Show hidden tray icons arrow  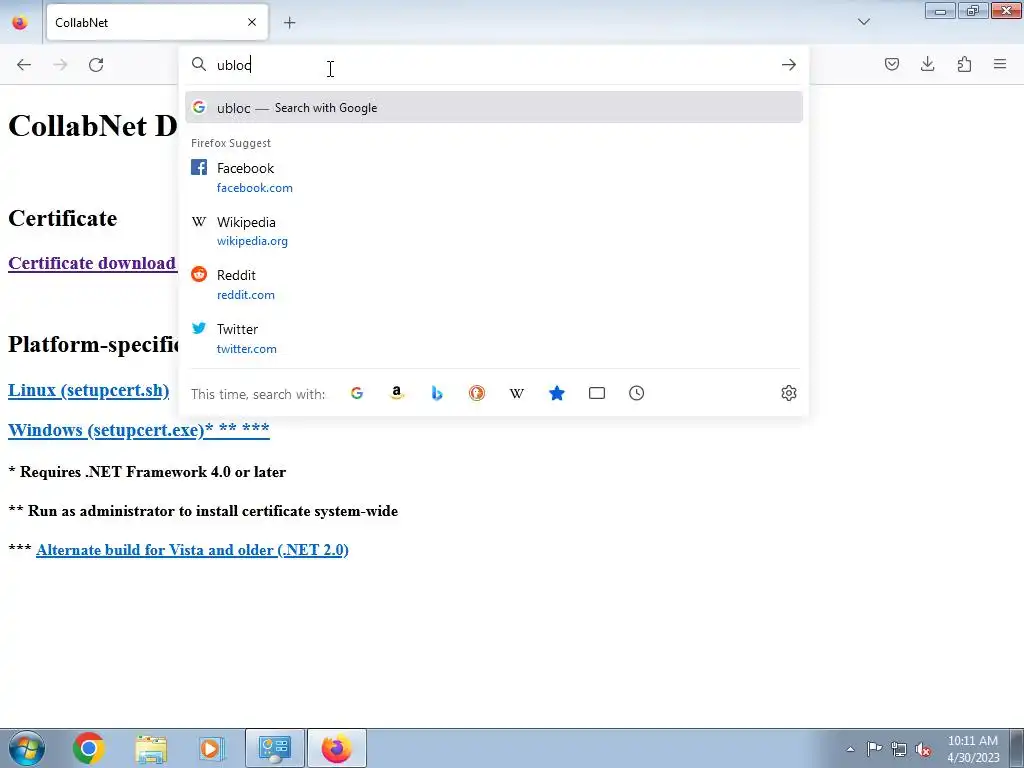(850, 749)
